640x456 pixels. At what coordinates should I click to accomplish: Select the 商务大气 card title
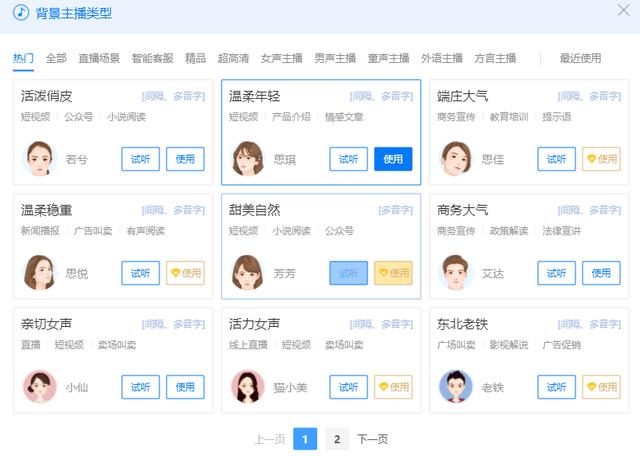[462, 210]
